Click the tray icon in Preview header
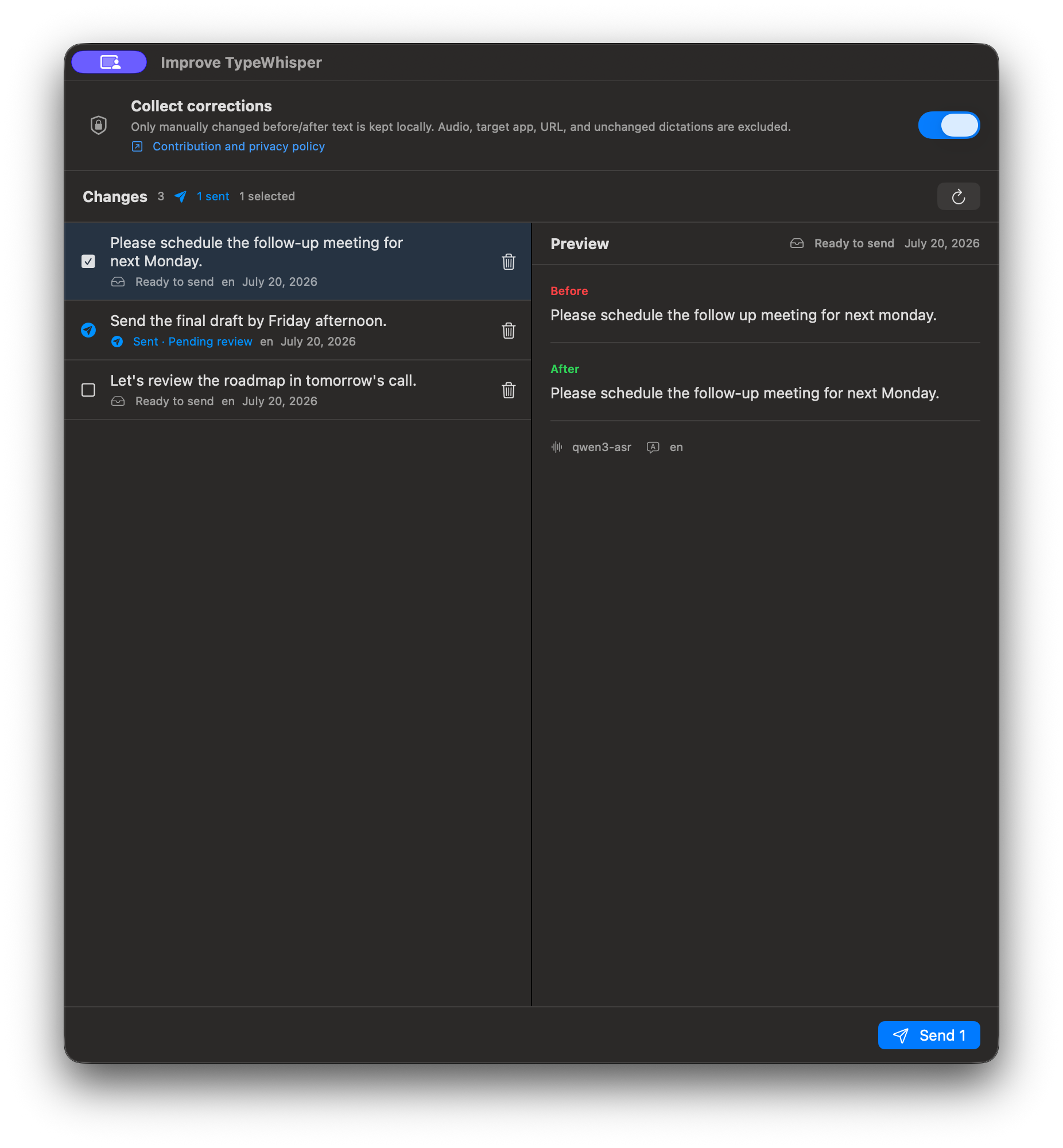The height and width of the screenshot is (1148, 1063). (797, 243)
